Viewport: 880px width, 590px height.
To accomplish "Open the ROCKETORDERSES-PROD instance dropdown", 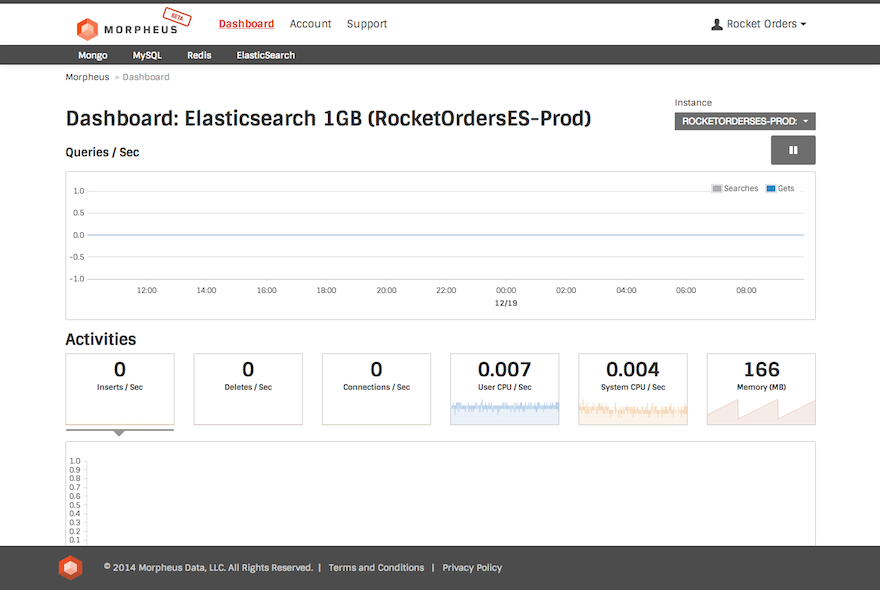I will [x=745, y=121].
